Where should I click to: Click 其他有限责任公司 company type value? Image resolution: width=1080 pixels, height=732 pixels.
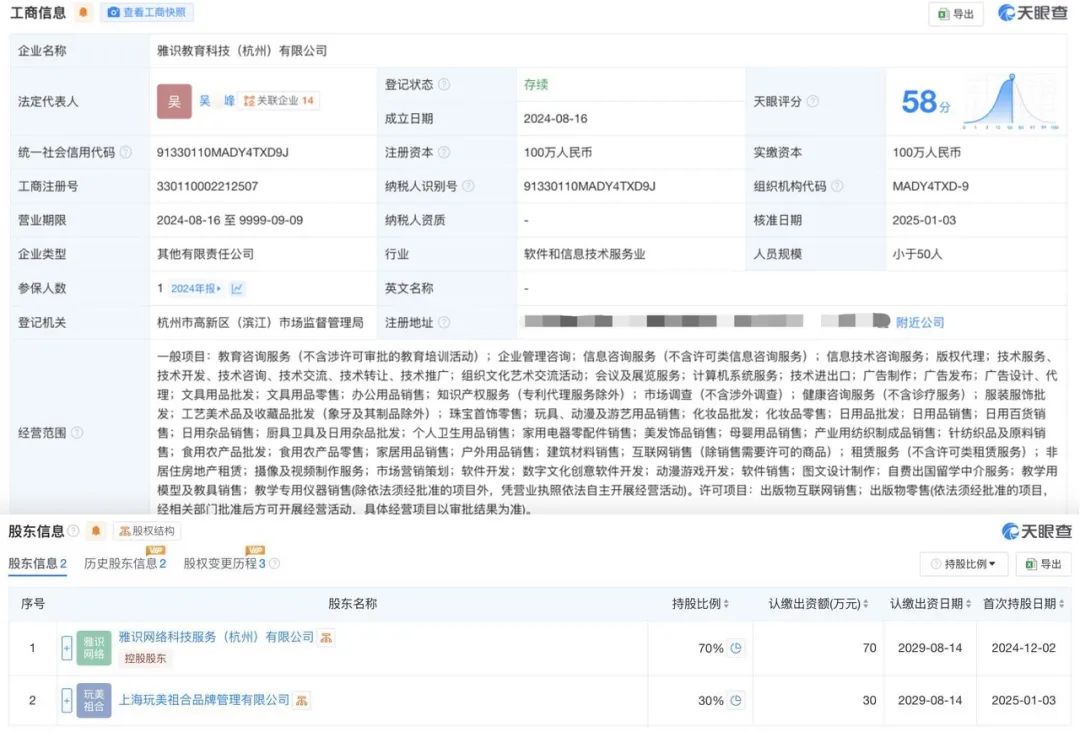click(205, 254)
